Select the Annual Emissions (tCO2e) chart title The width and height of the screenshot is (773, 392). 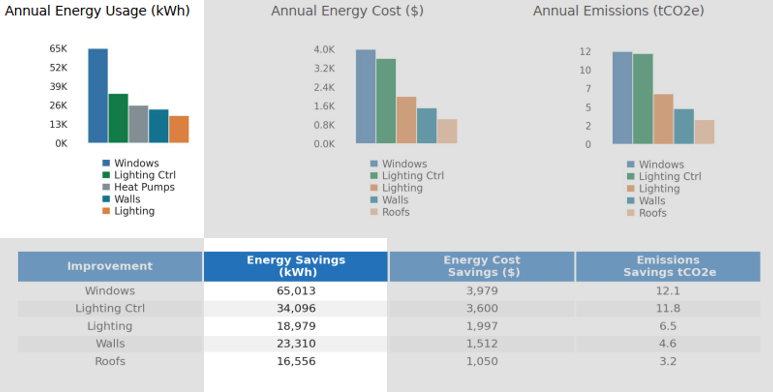tap(618, 11)
